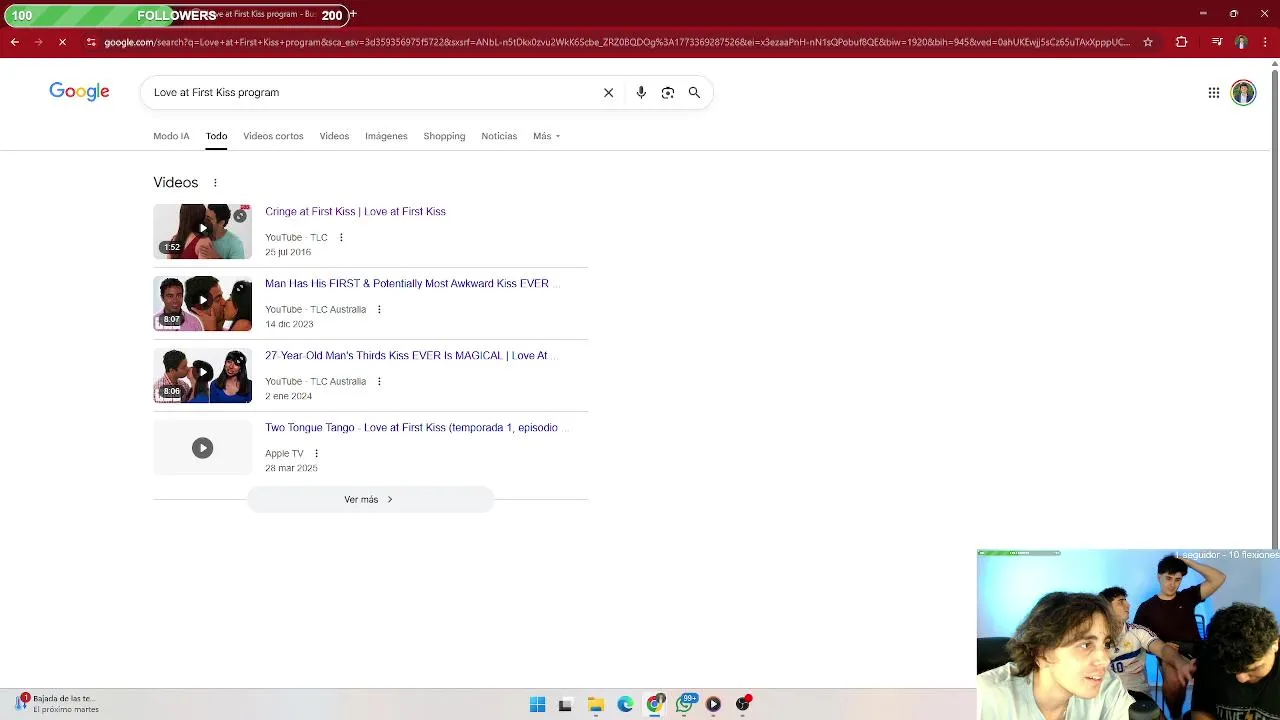This screenshot has width=1280, height=720.
Task: Play the Apple TV video placeholder
Action: coord(202,447)
